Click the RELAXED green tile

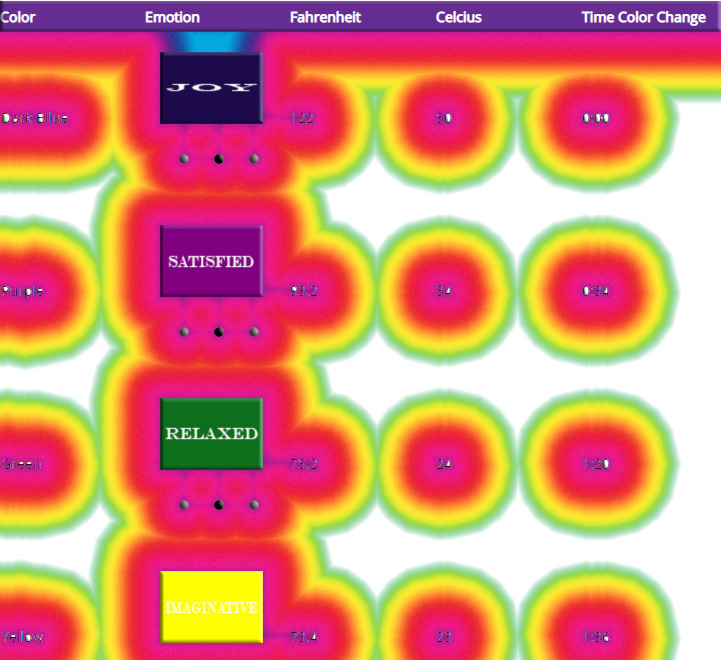(x=212, y=434)
